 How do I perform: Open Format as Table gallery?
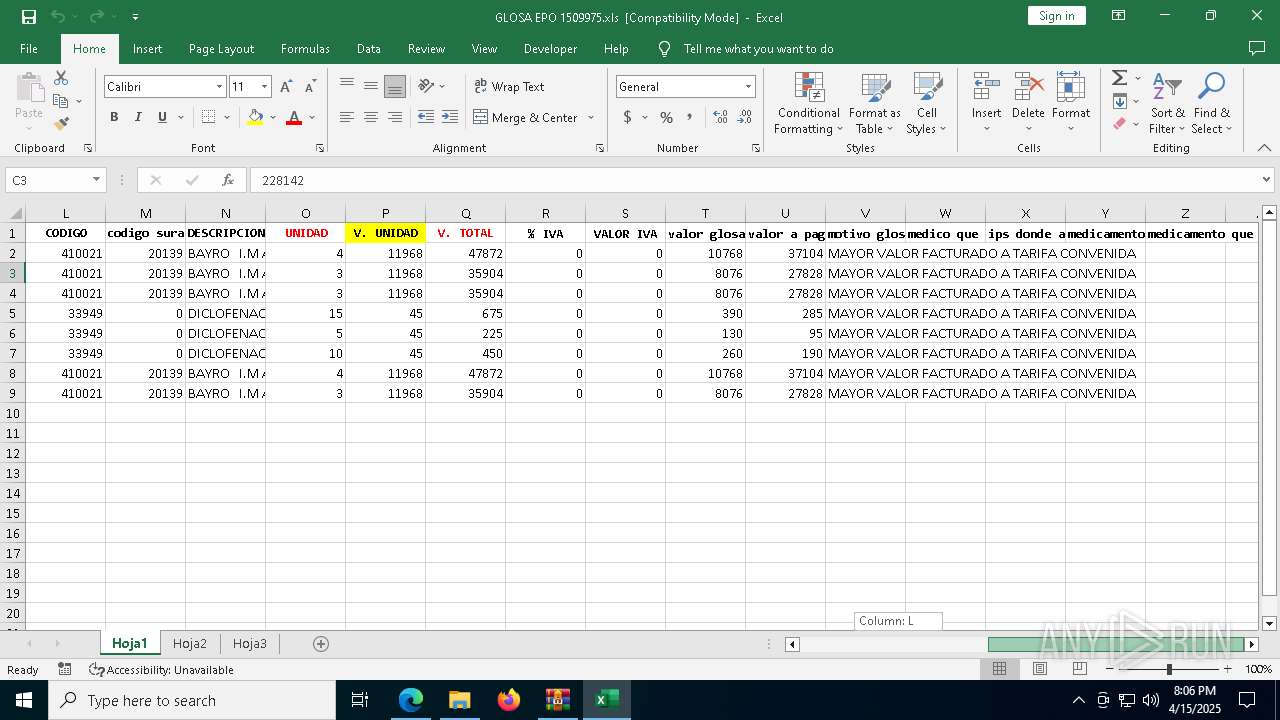[875, 104]
